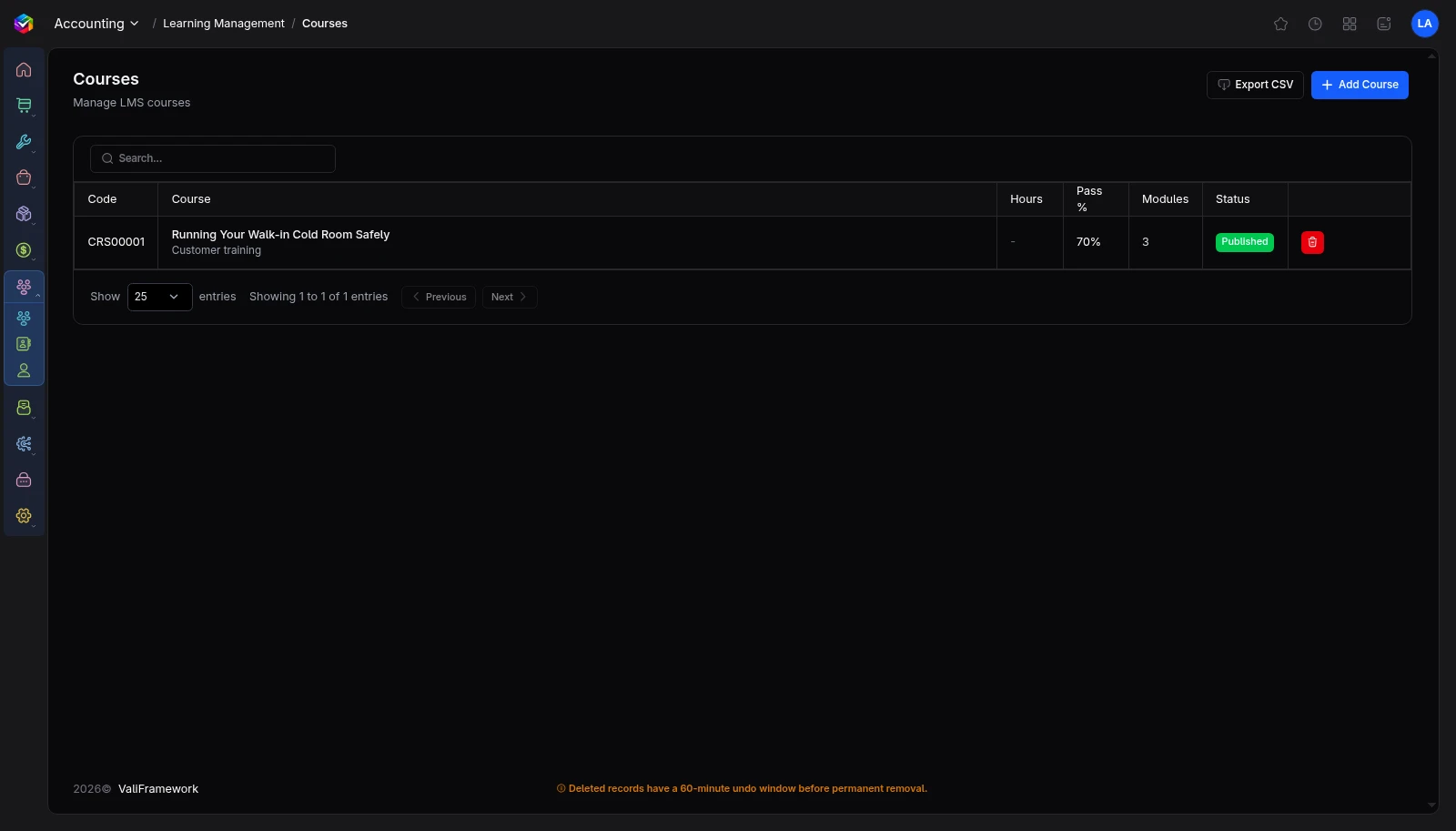Image resolution: width=1456 pixels, height=831 pixels.
Task: Select the contact card sub-item icon
Action: 24,344
